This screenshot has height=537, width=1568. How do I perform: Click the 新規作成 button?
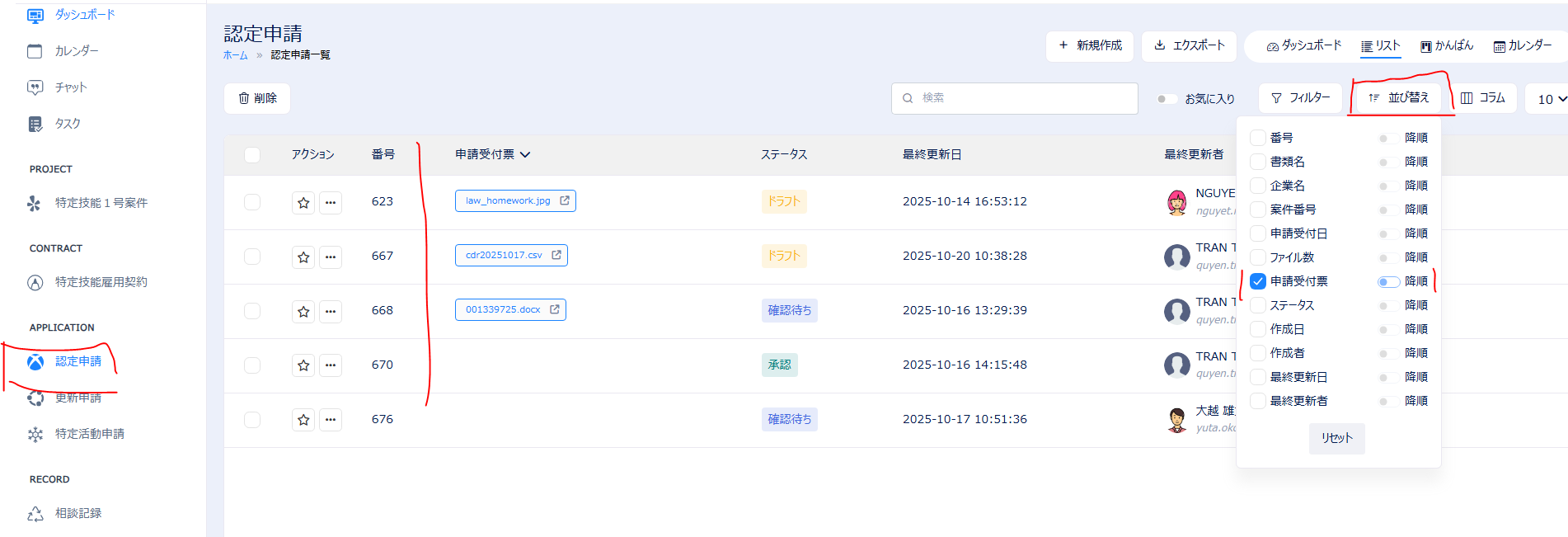pyautogui.click(x=1090, y=46)
